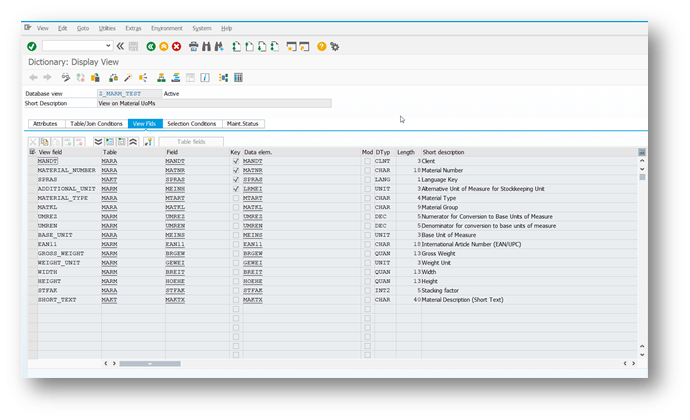Click the red Cancel icon
Screen dimensions: 690x420
176,46
